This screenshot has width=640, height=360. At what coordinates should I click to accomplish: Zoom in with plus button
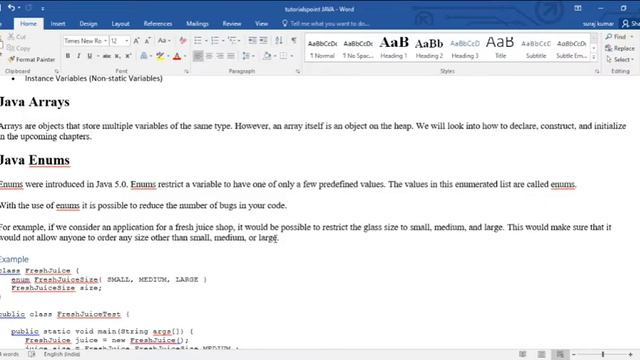coord(631,354)
